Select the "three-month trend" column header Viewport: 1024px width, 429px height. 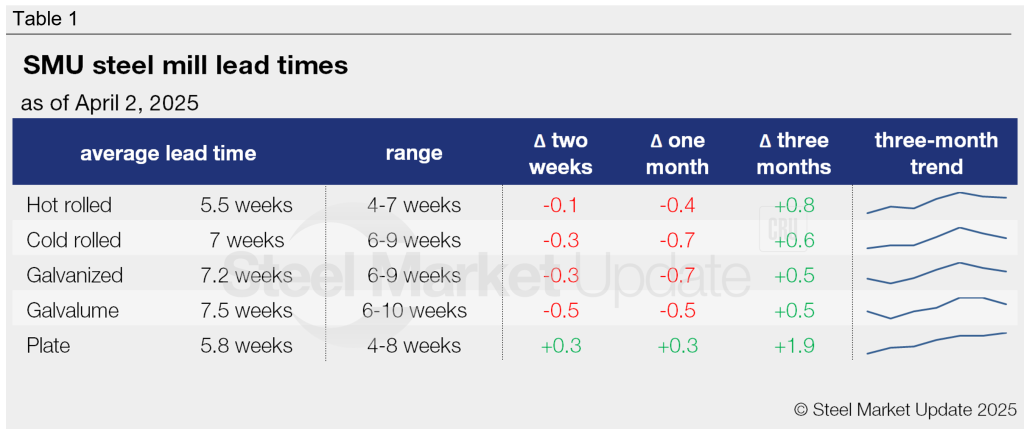936,154
